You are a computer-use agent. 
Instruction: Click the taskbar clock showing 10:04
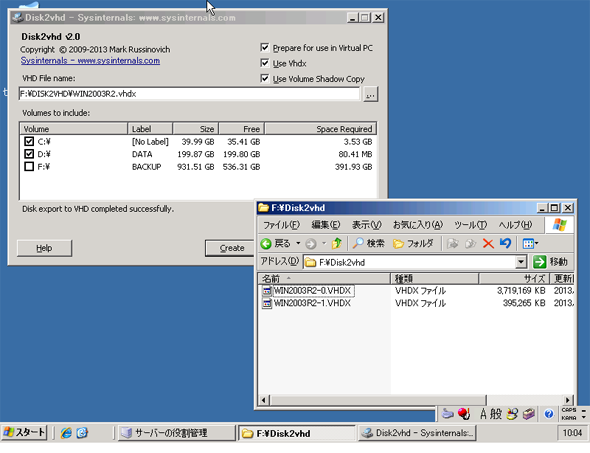click(572, 433)
